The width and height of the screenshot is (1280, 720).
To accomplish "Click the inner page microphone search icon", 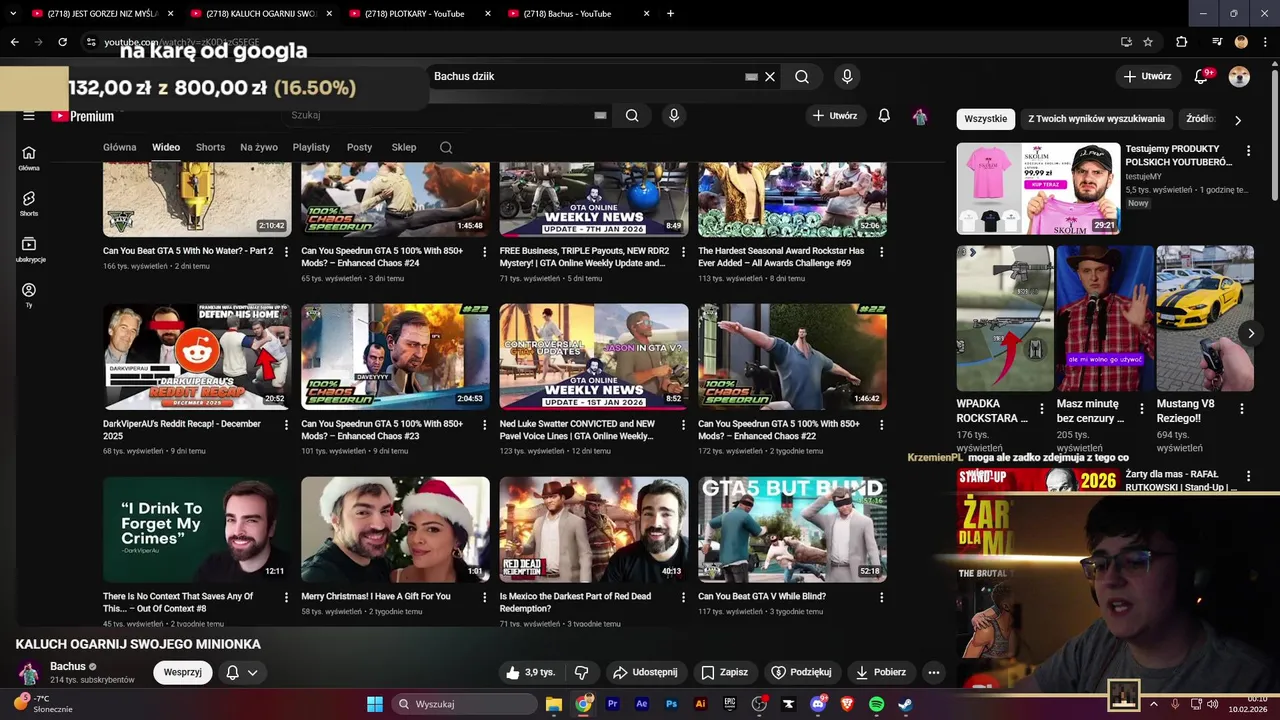I will point(674,115).
